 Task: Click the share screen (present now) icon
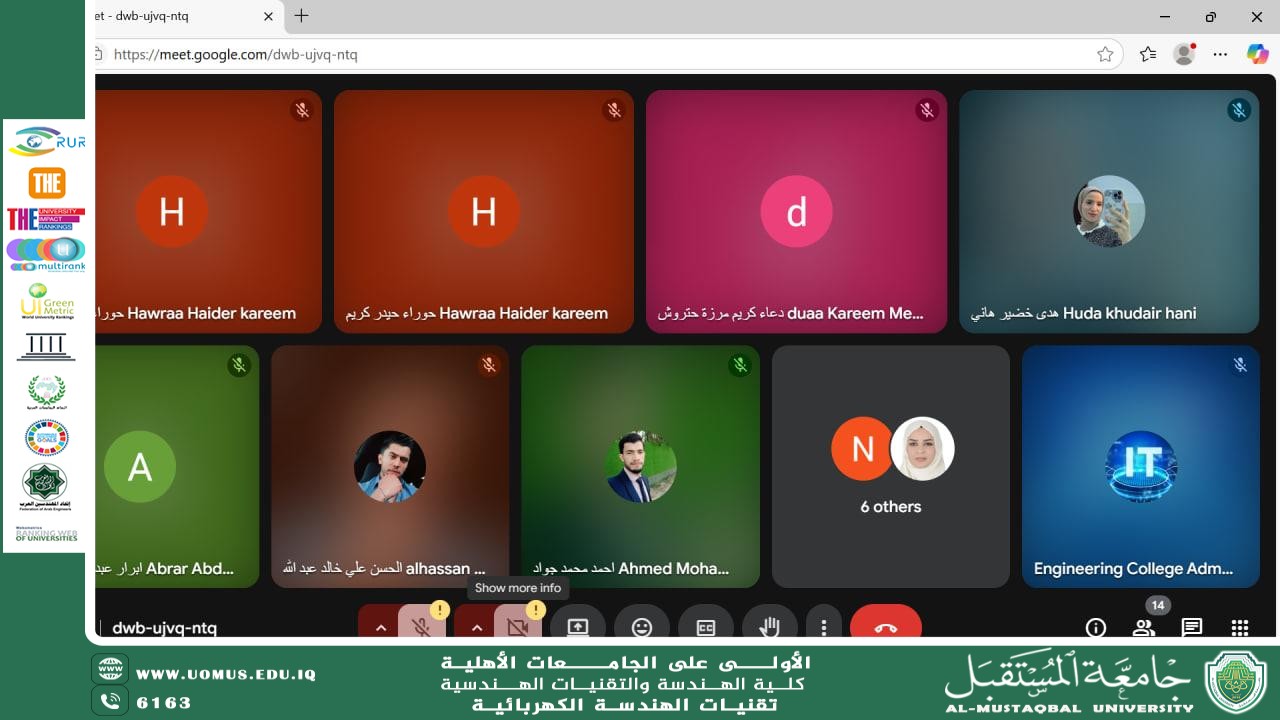pyautogui.click(x=578, y=626)
